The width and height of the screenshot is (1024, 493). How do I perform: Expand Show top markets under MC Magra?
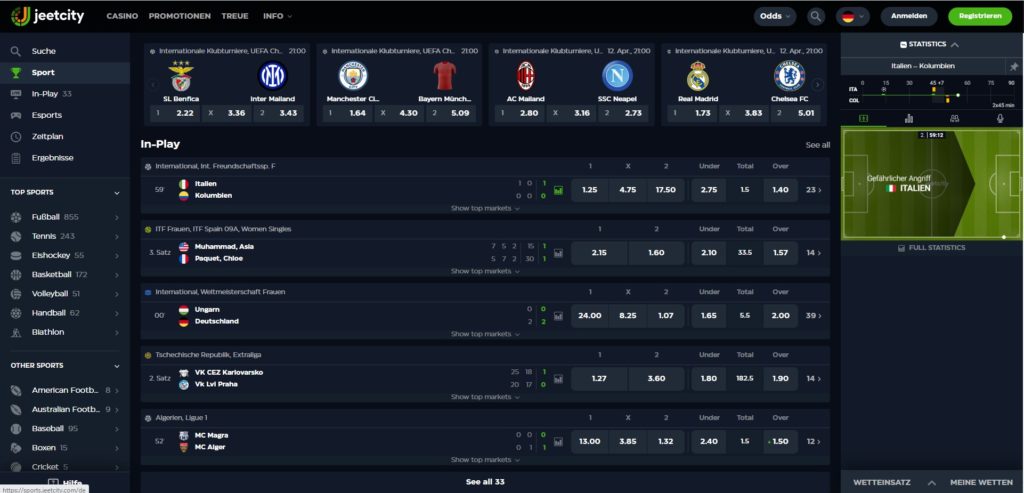(x=485, y=460)
